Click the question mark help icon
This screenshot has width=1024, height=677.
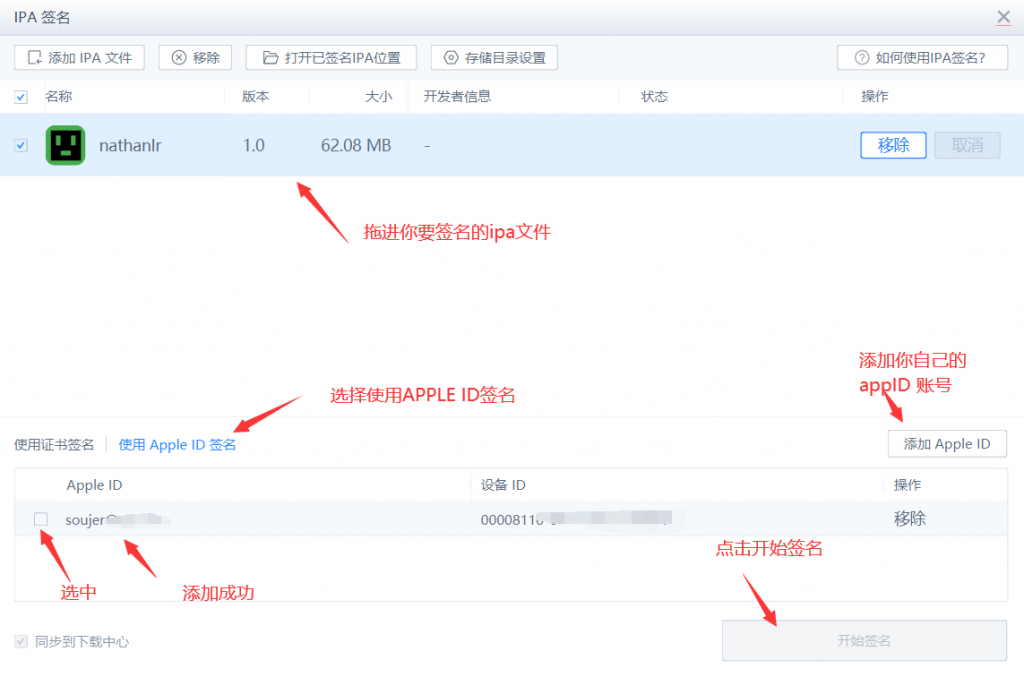coord(862,58)
